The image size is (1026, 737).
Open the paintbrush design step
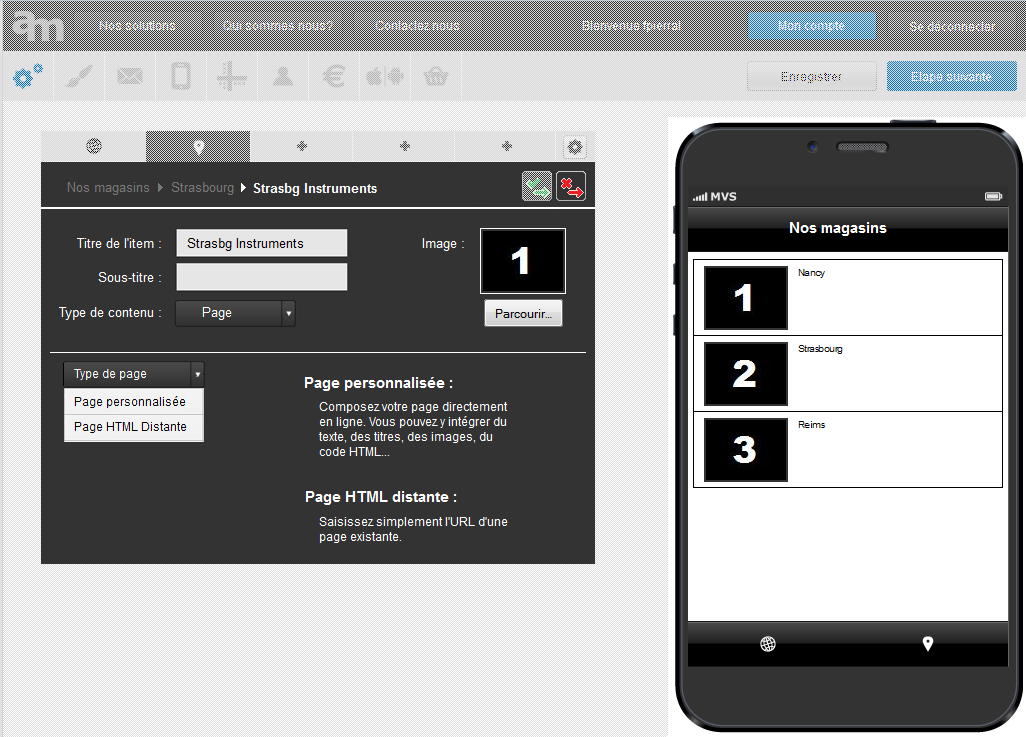(78, 77)
